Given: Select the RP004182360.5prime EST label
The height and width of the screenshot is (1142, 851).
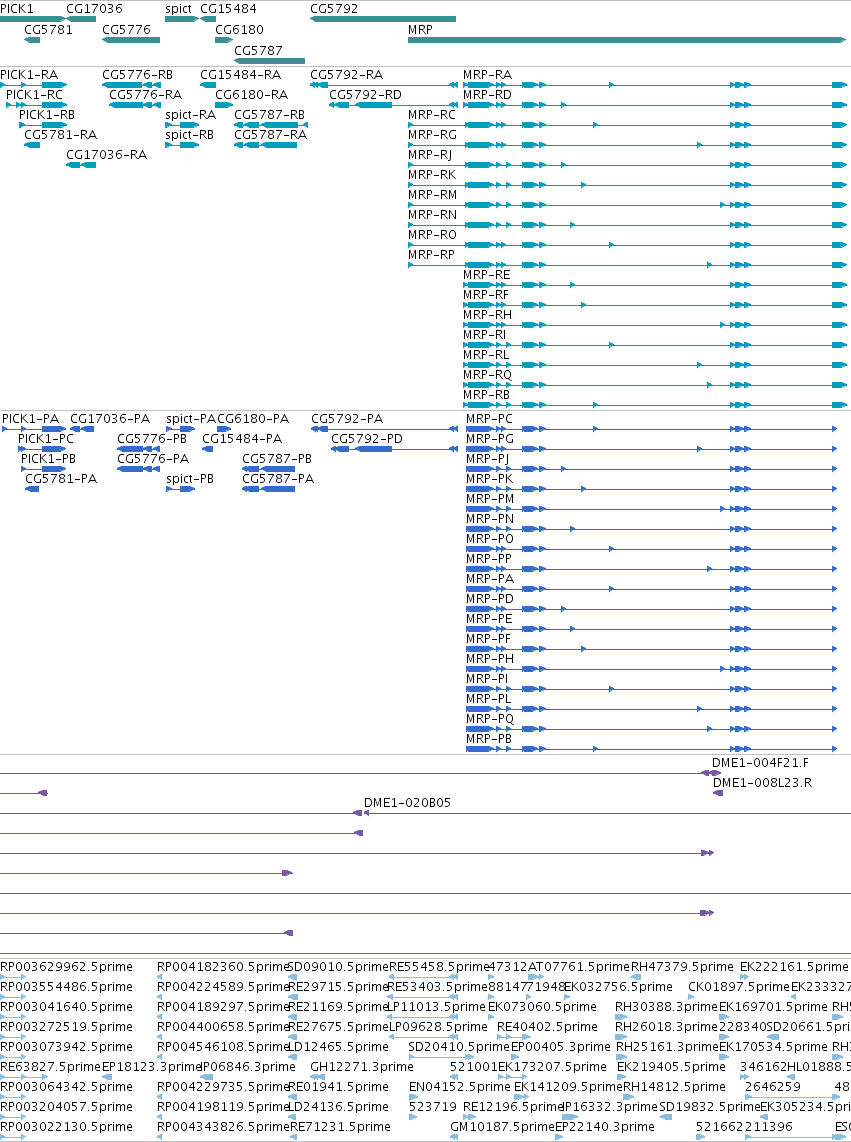Looking at the screenshot, I should pos(223,967).
